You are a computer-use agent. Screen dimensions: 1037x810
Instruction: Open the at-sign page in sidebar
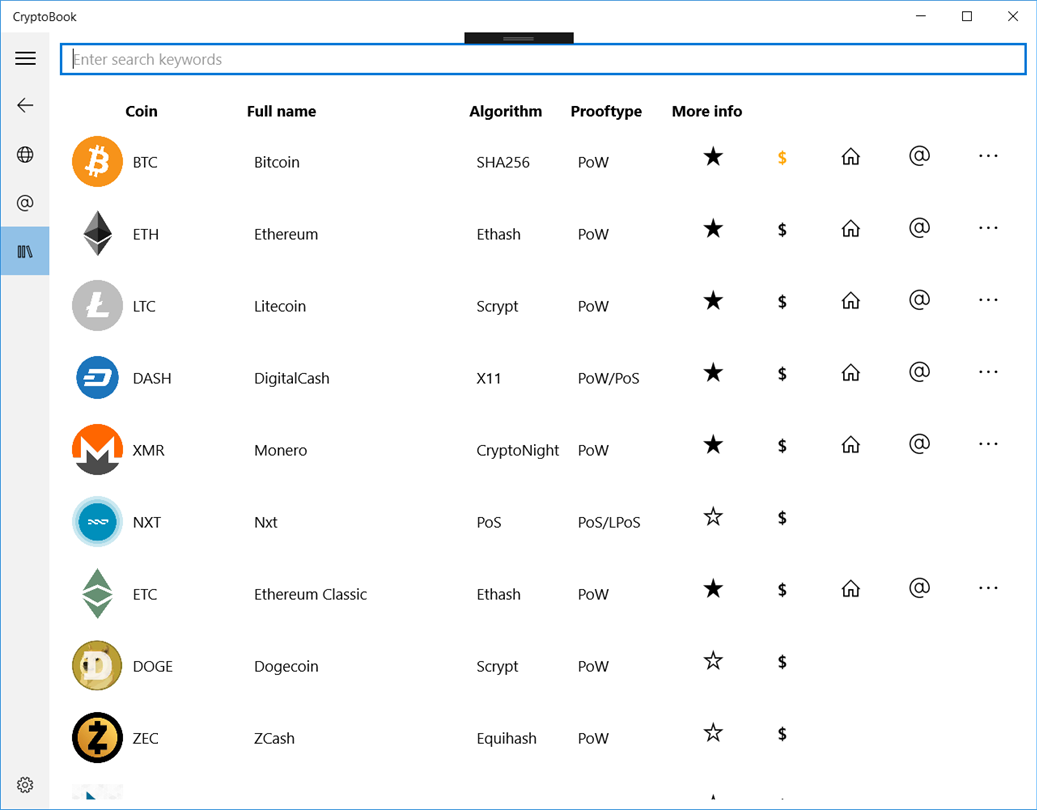click(25, 203)
